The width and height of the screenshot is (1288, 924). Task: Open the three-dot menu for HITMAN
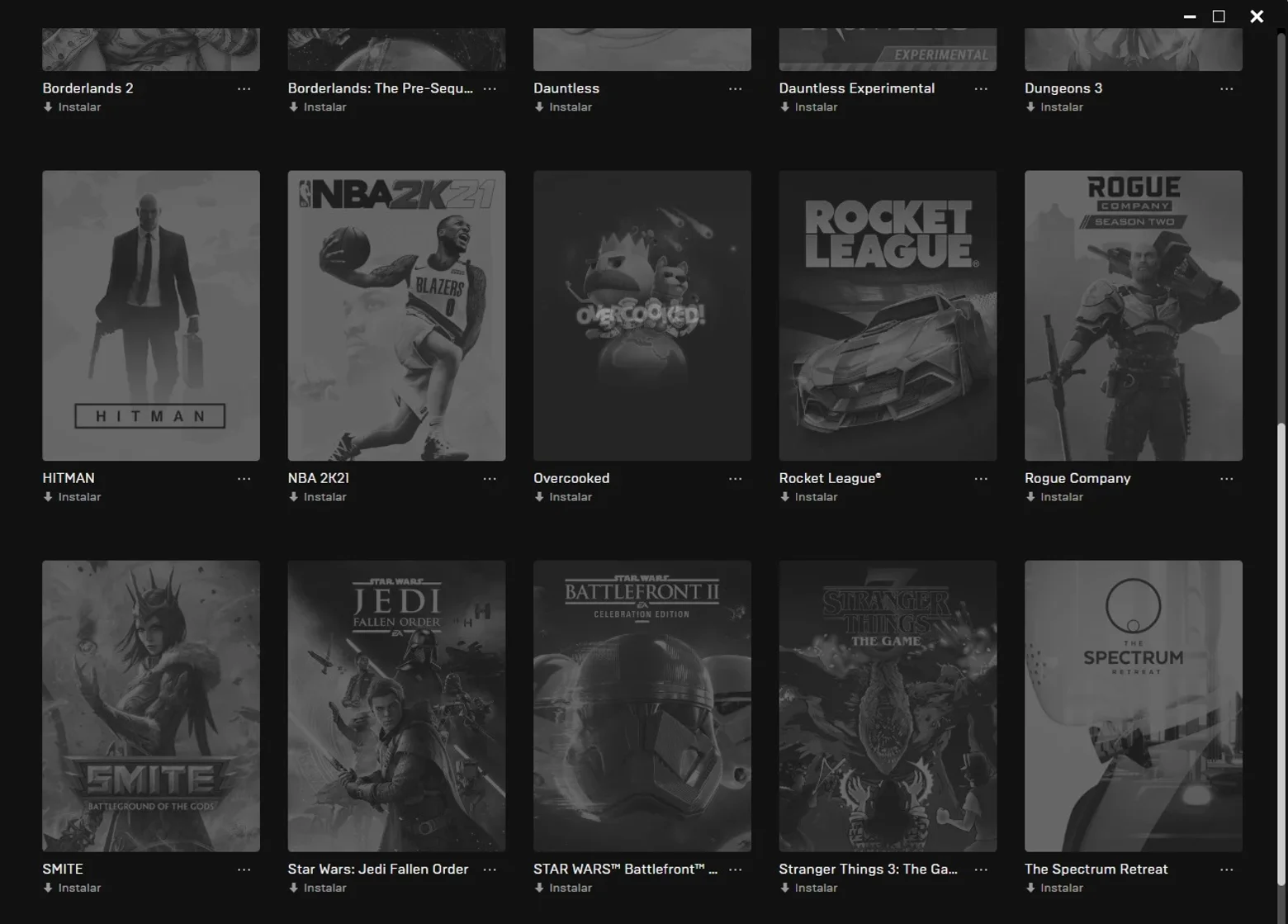pyautogui.click(x=244, y=479)
